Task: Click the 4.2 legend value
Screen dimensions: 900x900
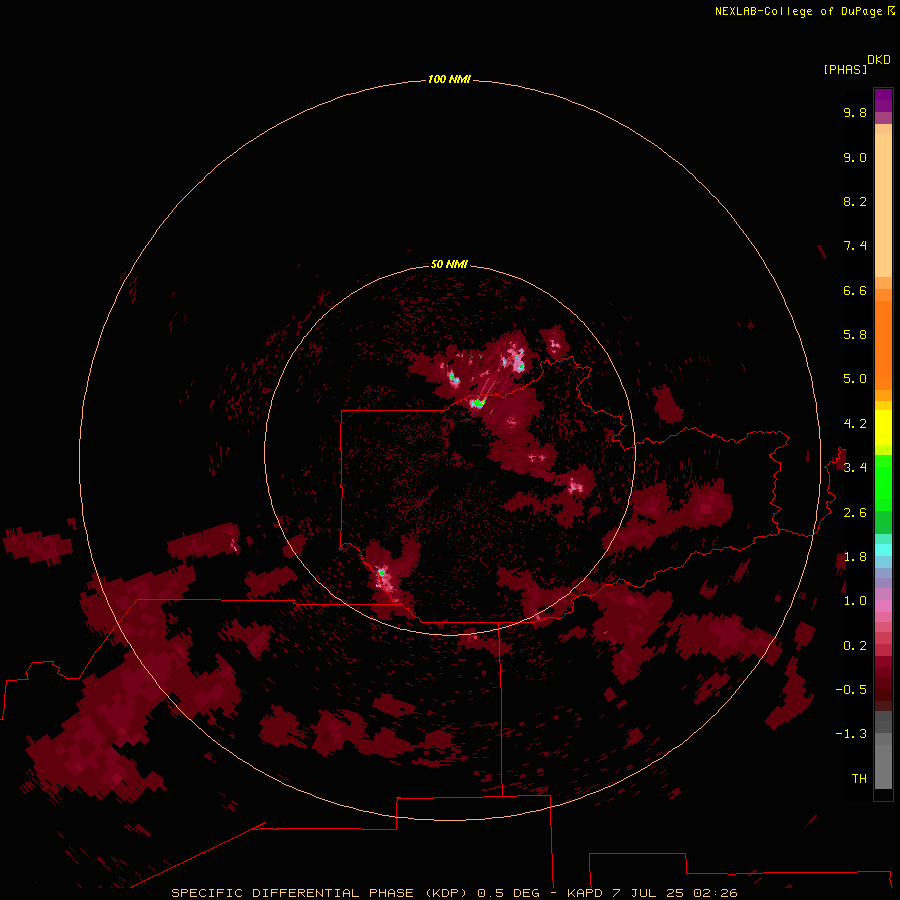Action: click(855, 424)
